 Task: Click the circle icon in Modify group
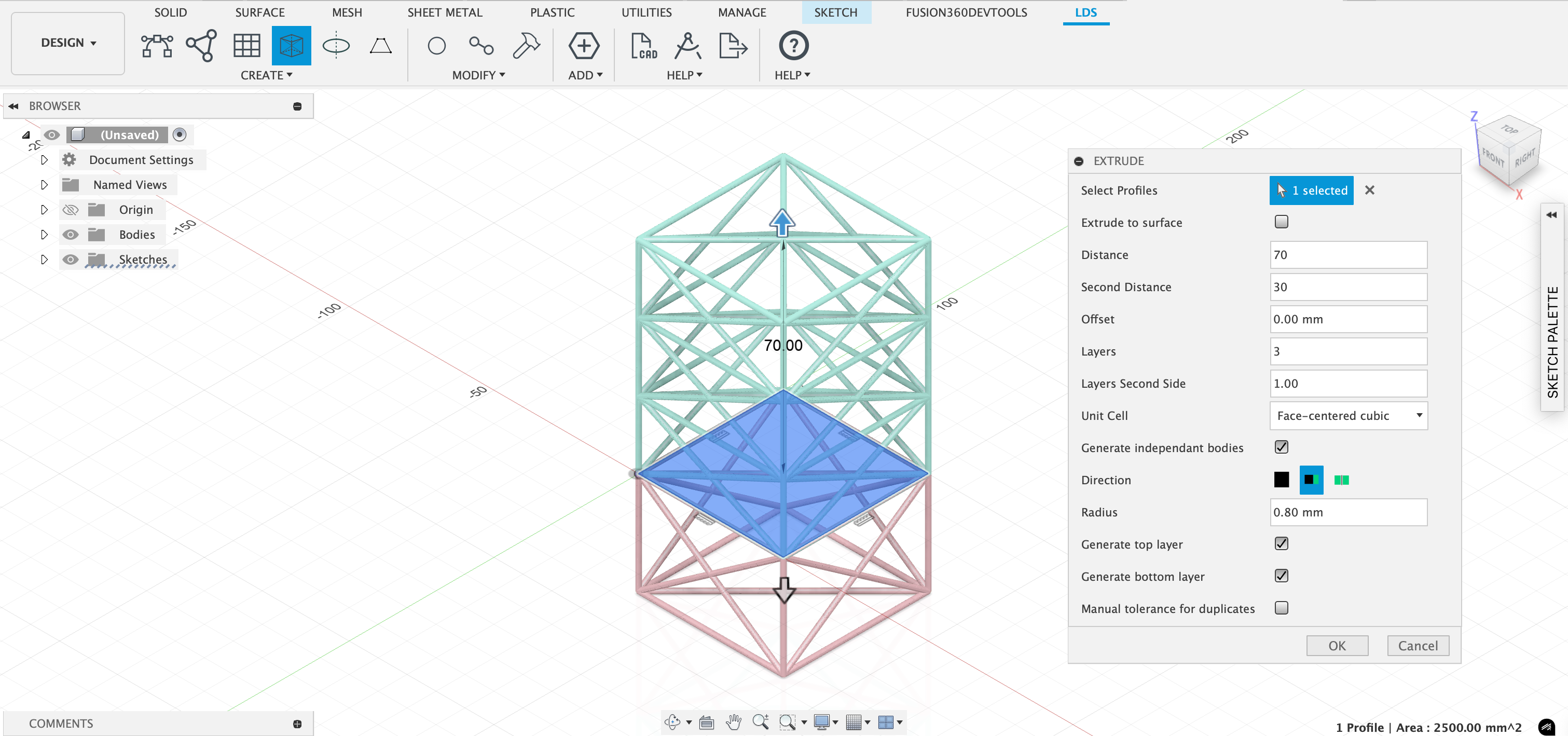click(436, 46)
